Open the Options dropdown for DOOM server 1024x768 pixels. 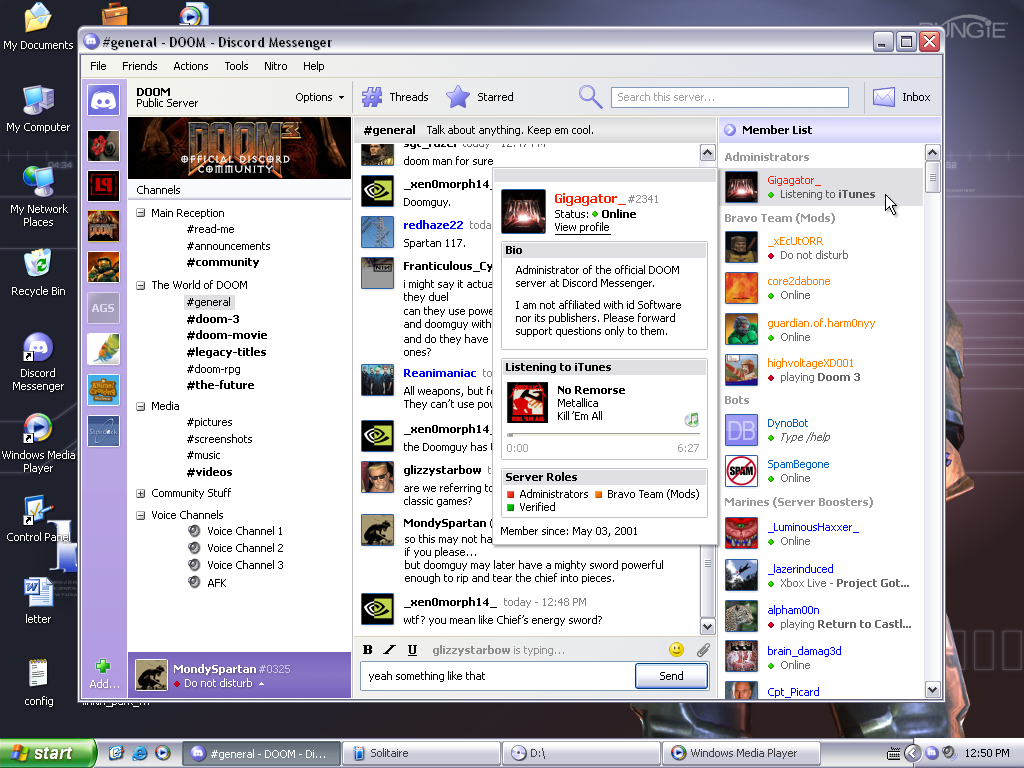319,97
